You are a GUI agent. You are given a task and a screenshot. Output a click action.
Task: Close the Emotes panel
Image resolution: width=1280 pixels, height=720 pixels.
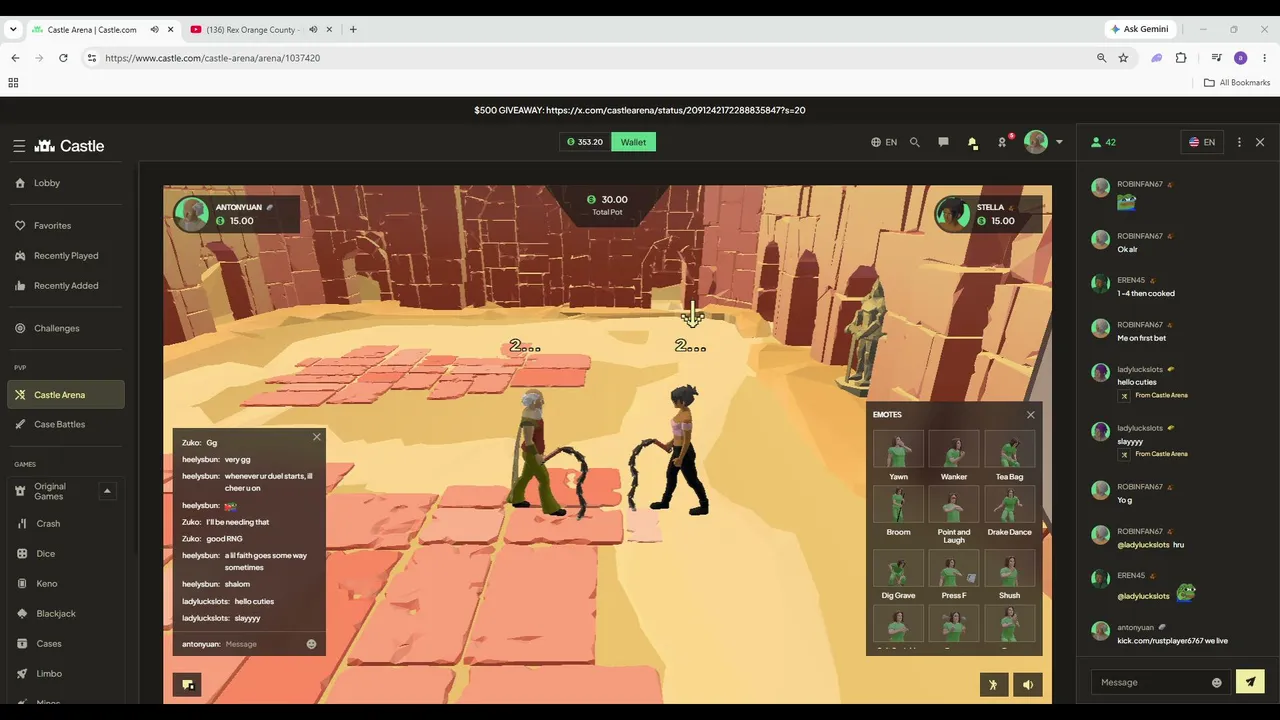[x=1031, y=415]
